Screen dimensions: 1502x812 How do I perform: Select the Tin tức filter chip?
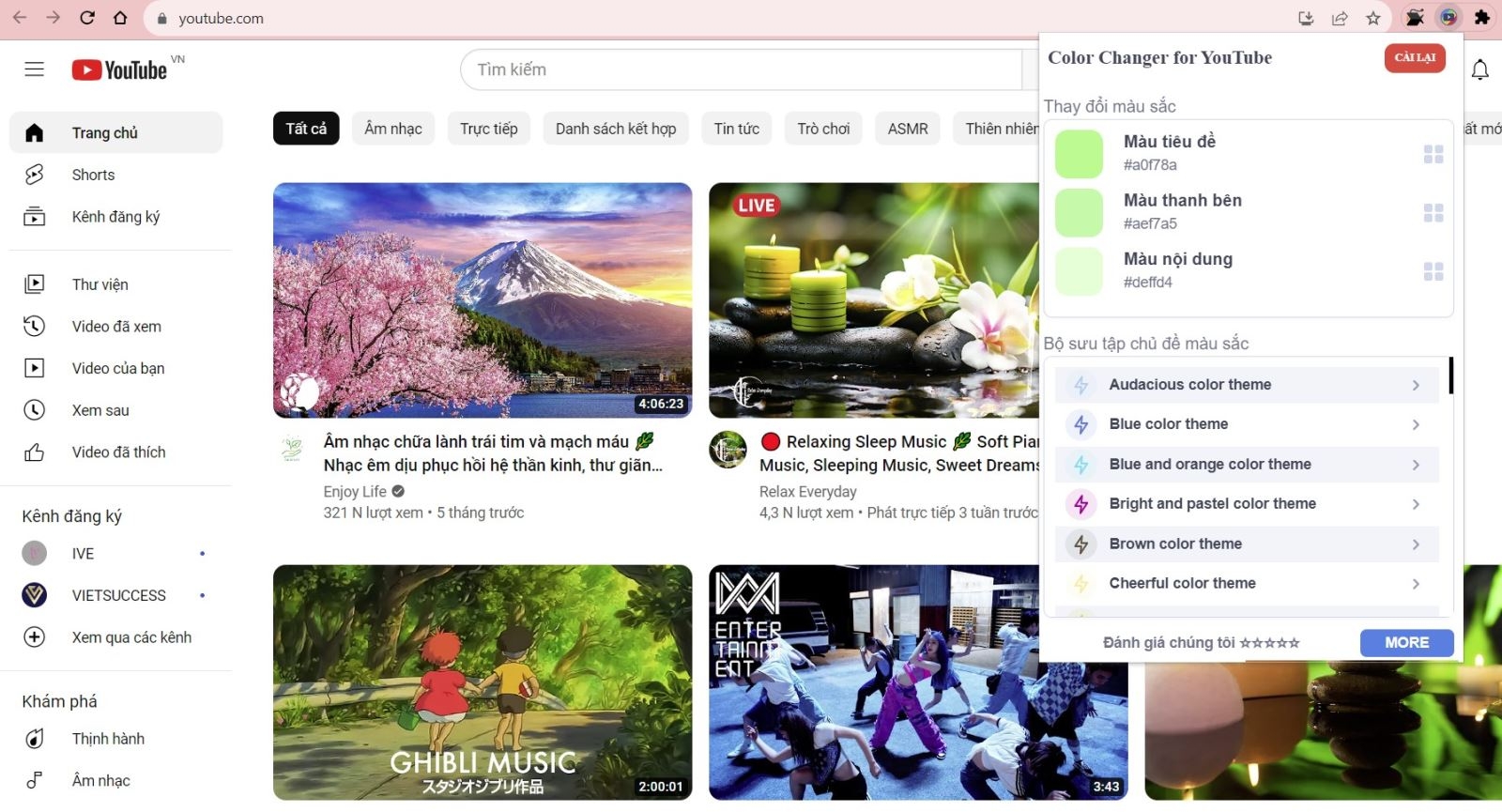click(737, 129)
